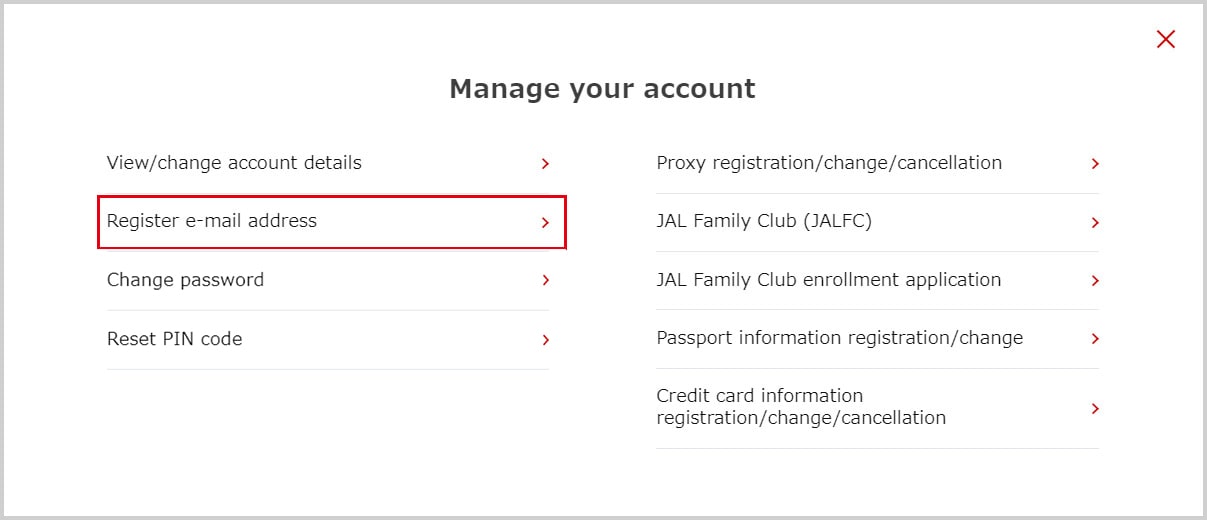Select JAL Family Club (JALFC)
Viewport: 1207px width, 520px height.
point(764,221)
